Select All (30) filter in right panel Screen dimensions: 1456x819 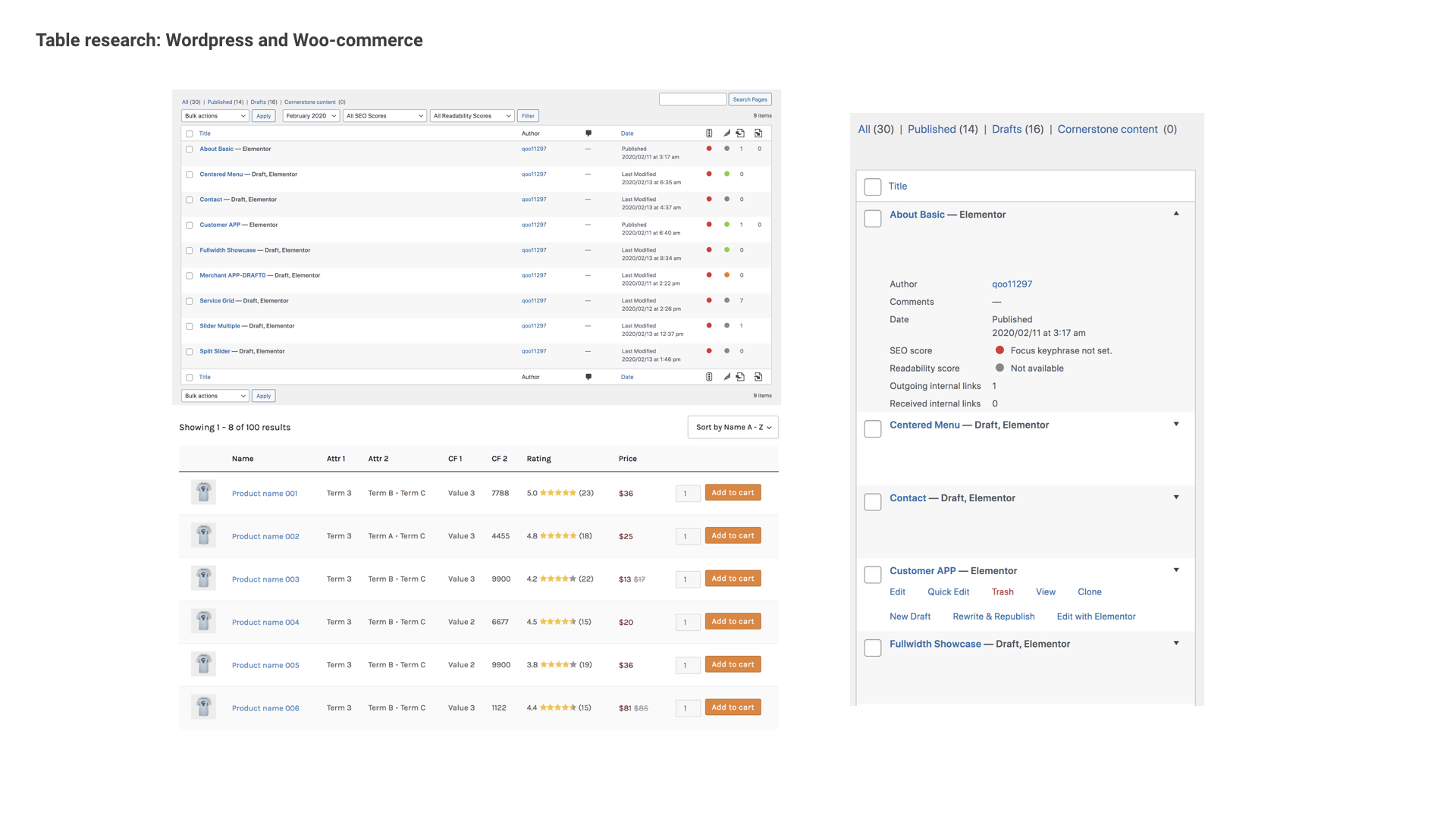[876, 129]
